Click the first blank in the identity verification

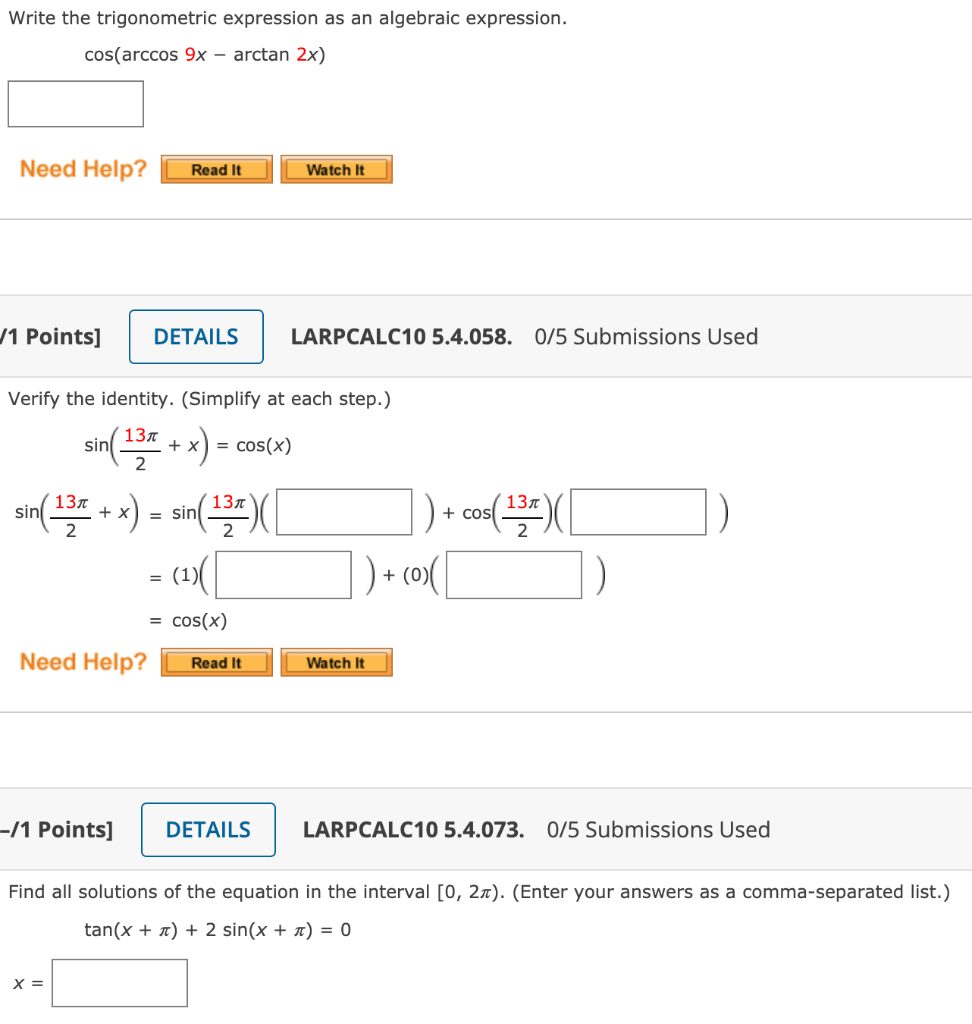[344, 512]
